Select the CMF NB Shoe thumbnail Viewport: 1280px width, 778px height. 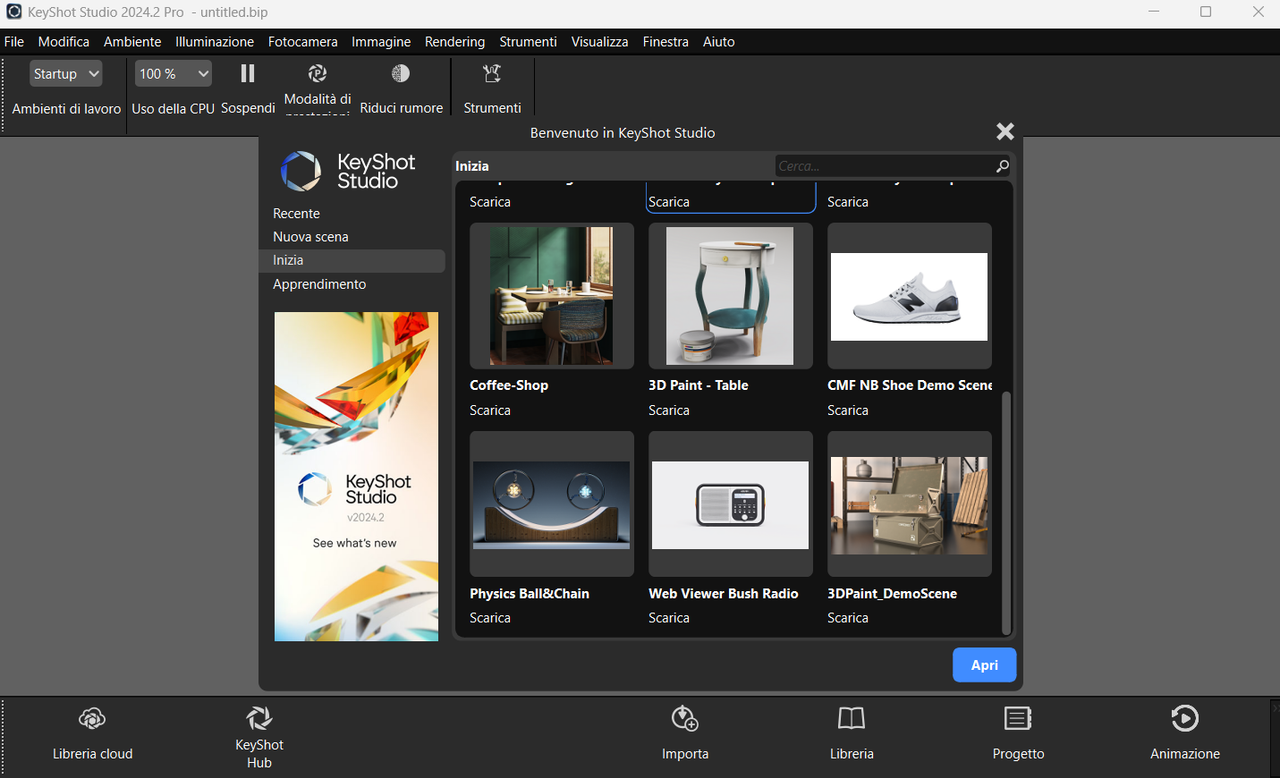click(x=909, y=296)
